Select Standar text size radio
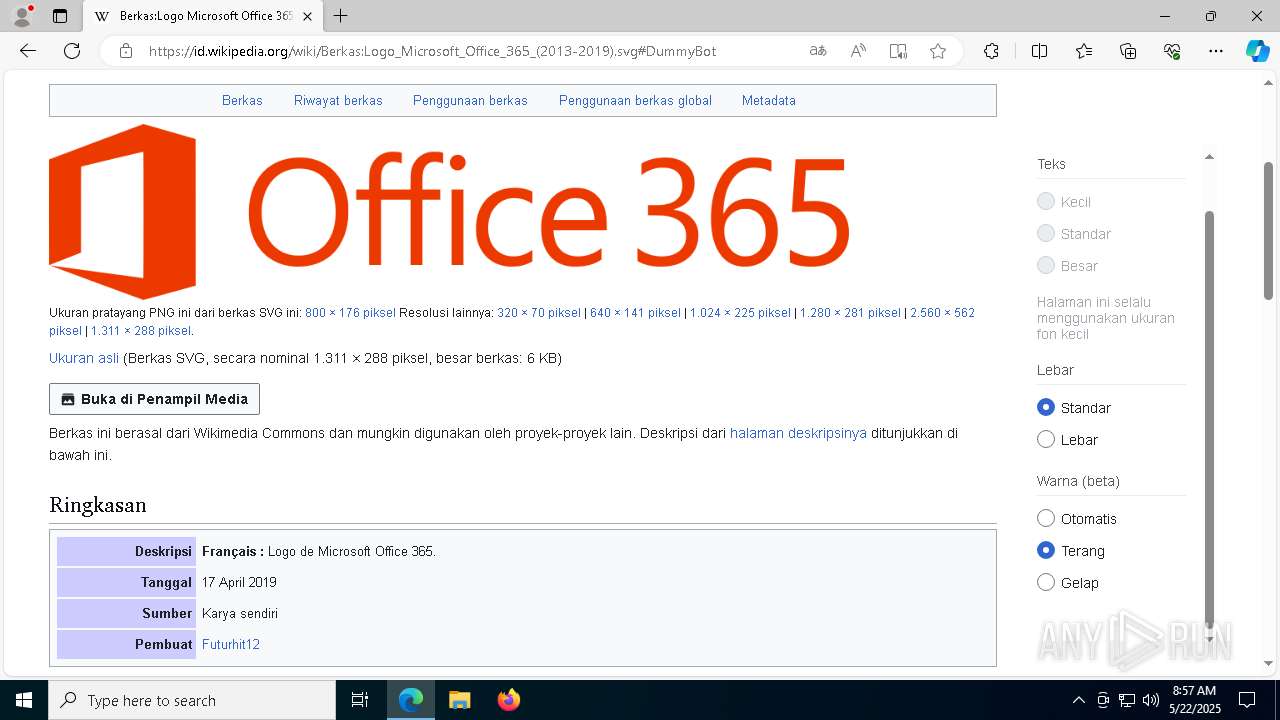 (1046, 234)
